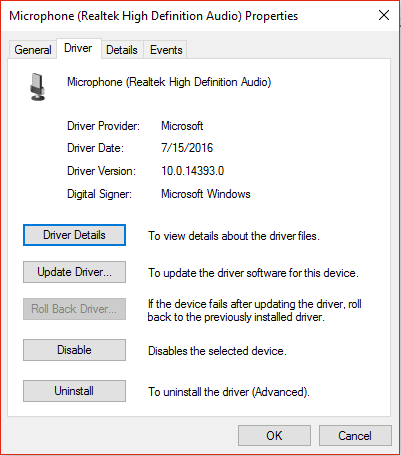
Task: Open the Details tab
Action: point(122,50)
